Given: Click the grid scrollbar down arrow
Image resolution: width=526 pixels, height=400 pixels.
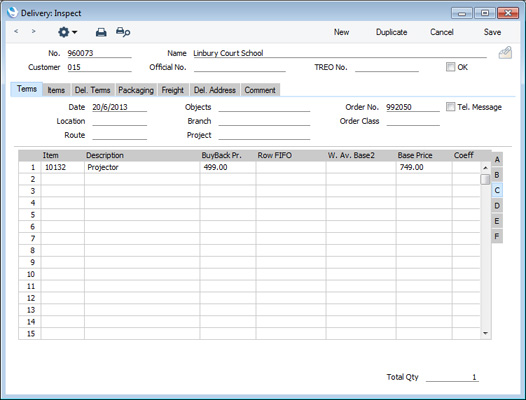Looking at the screenshot, I should (485, 333).
